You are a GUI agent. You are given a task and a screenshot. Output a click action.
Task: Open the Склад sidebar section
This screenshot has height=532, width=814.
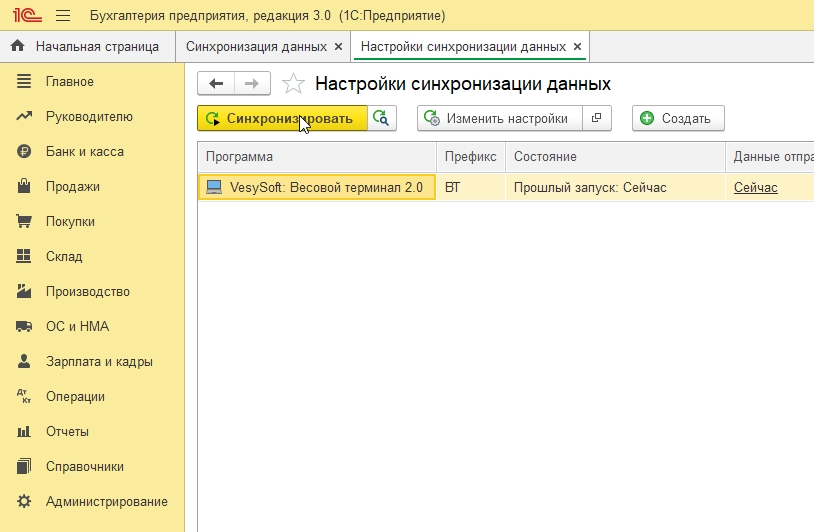(x=64, y=257)
